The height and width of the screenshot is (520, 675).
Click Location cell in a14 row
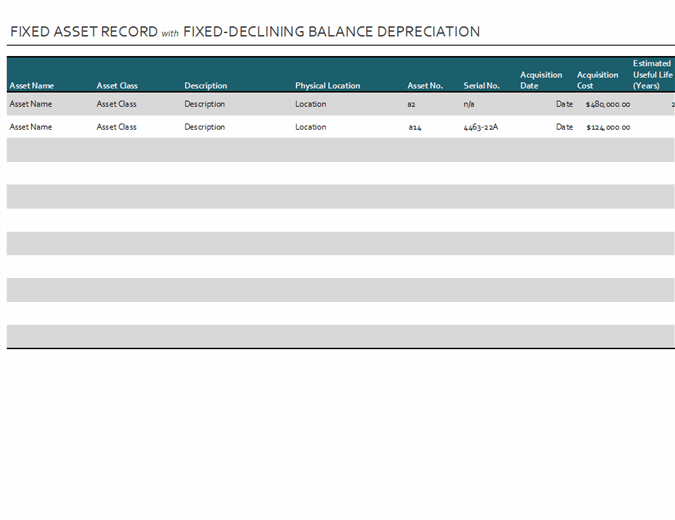coord(310,127)
